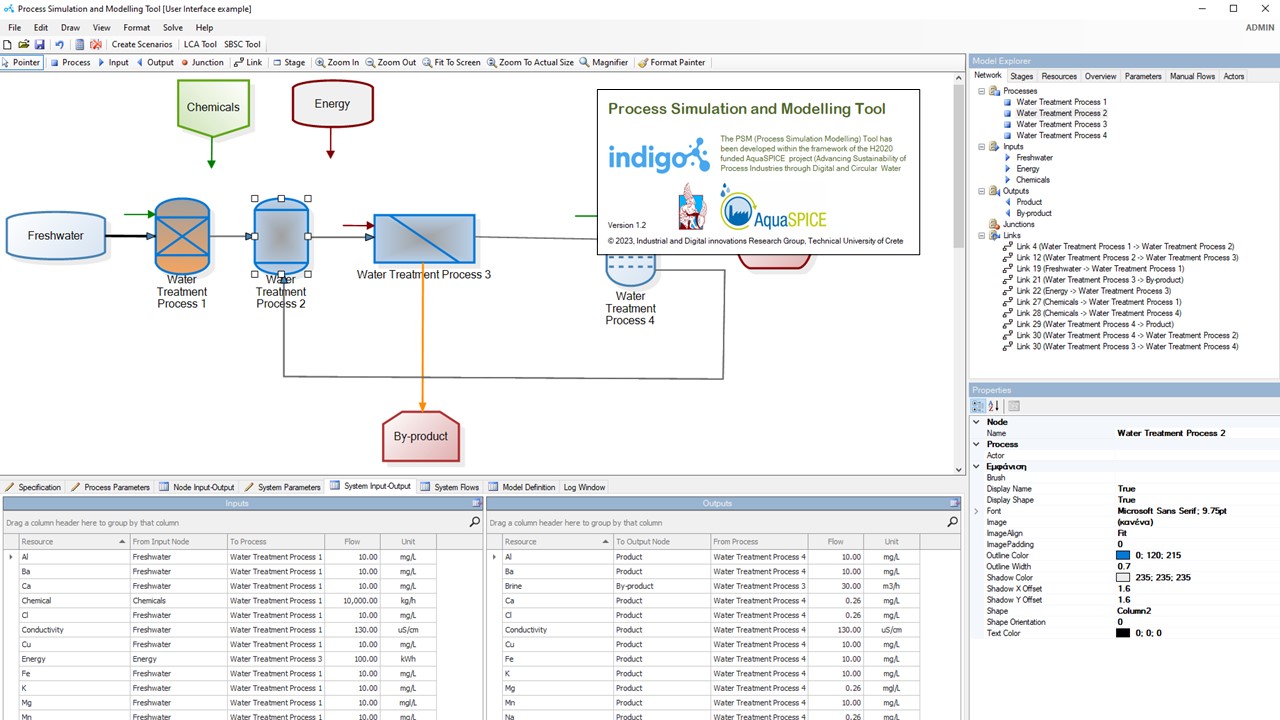Launch the LCA Tool
Viewport: 1280px width, 720px height.
tap(200, 44)
